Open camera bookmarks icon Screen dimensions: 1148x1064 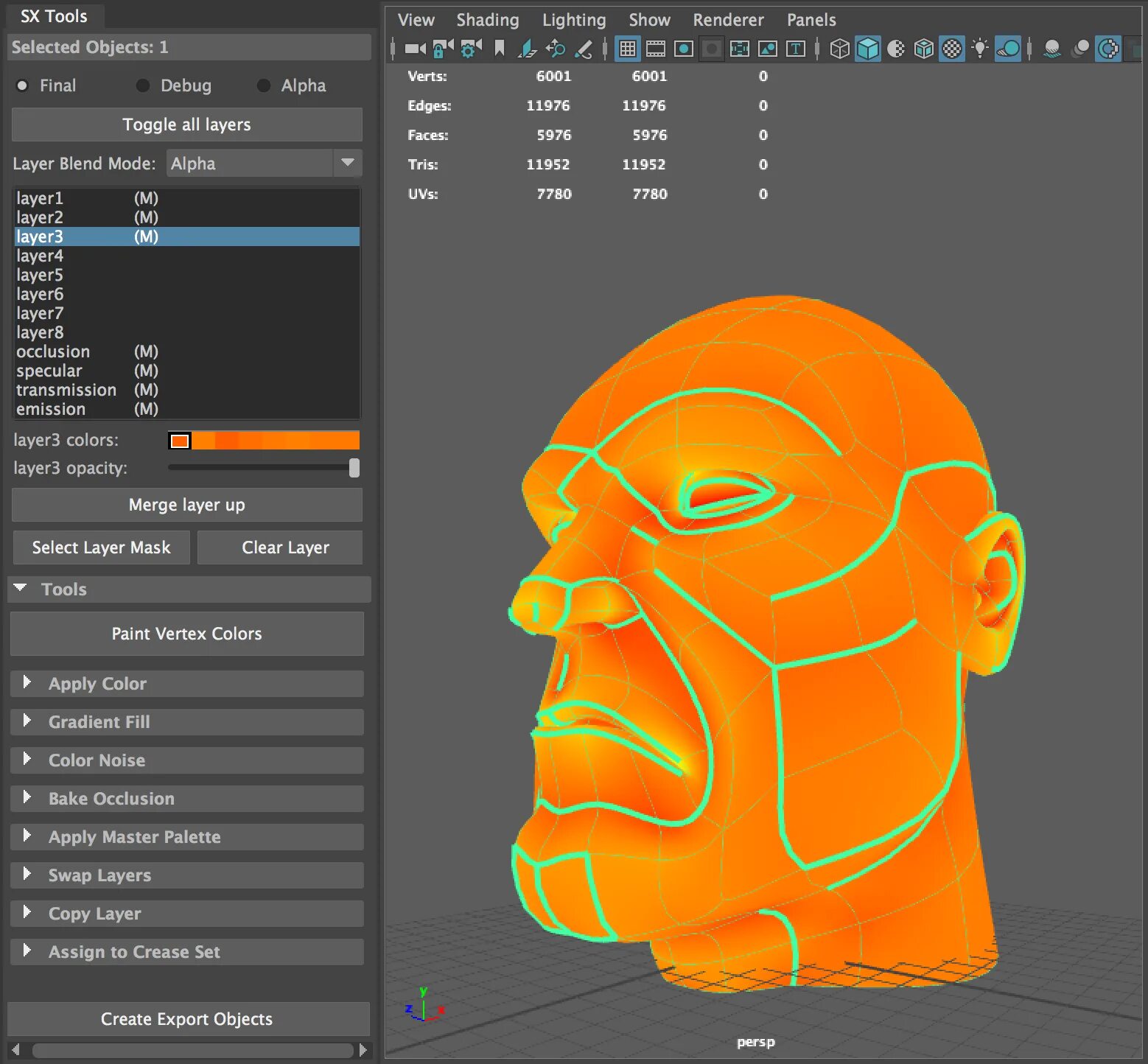coord(500,49)
